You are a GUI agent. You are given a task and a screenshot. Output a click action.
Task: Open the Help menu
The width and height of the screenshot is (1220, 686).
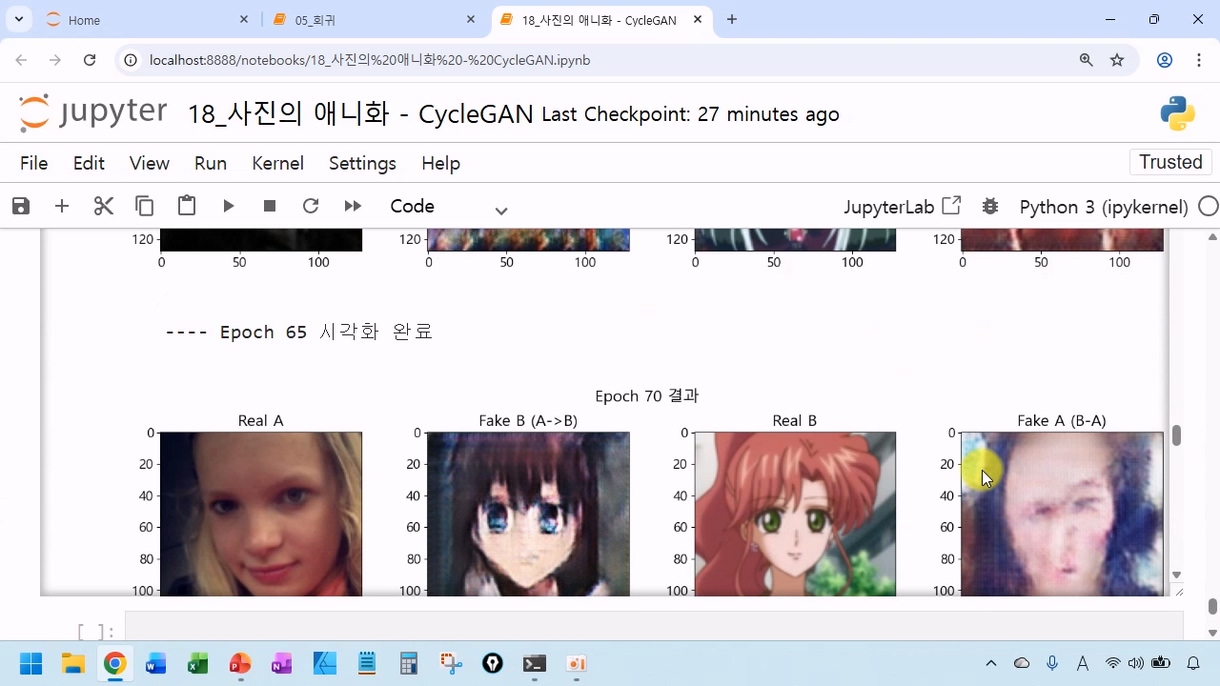440,163
